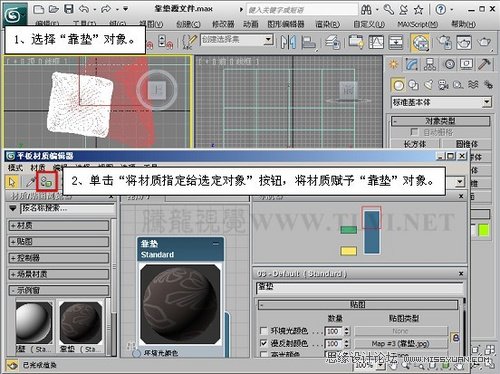Click the Redo arrow icon
Screen dimensions: 500x374
[106, 9]
